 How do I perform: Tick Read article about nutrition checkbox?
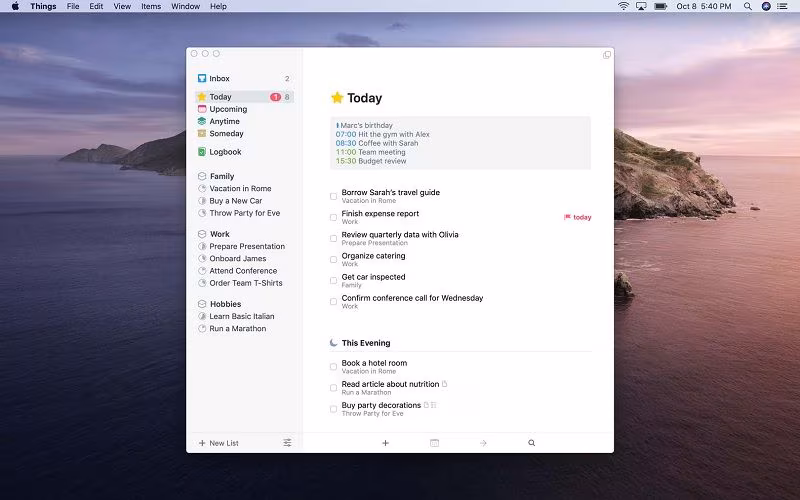click(333, 388)
